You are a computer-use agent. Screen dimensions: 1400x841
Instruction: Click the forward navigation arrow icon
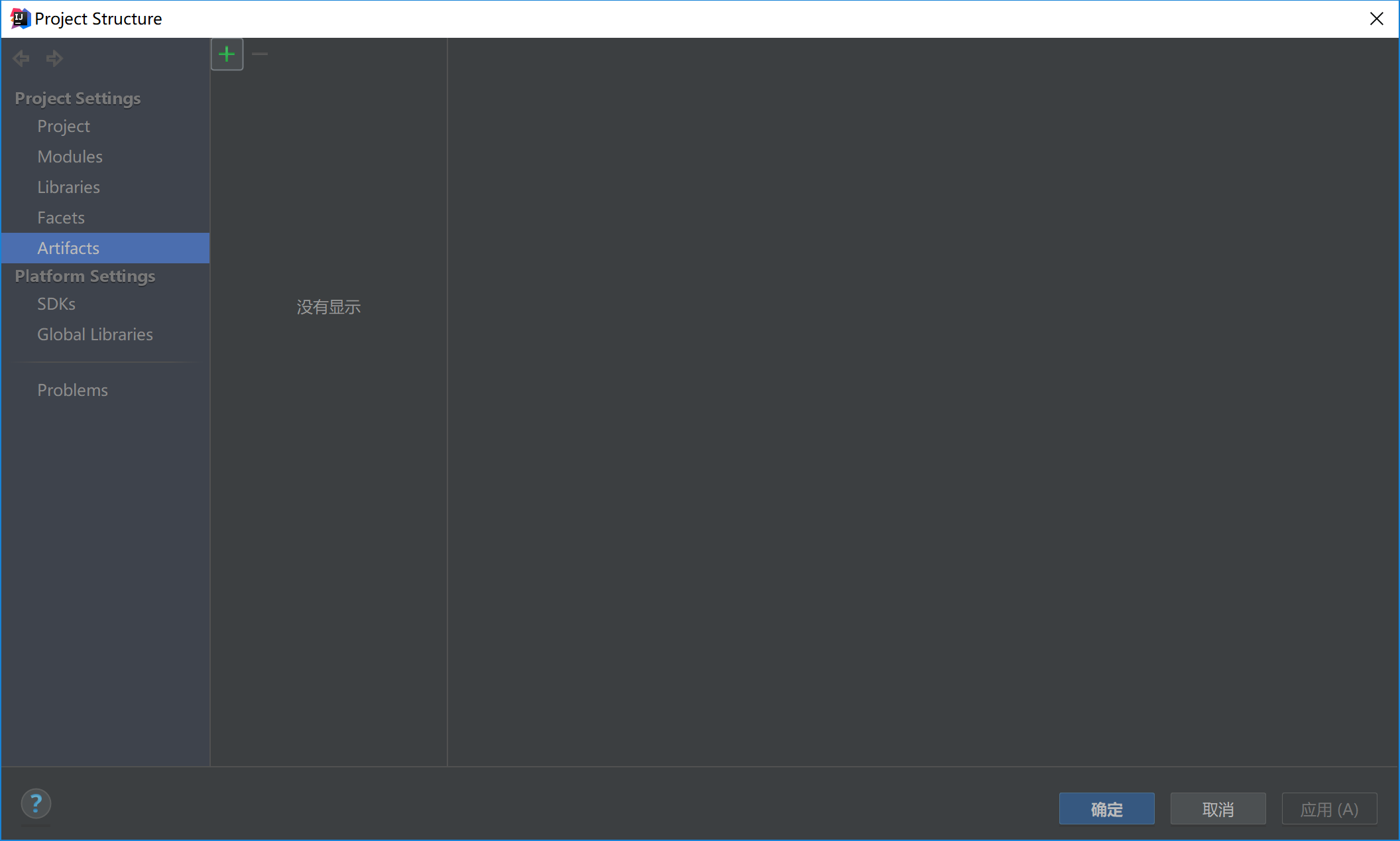(x=54, y=58)
